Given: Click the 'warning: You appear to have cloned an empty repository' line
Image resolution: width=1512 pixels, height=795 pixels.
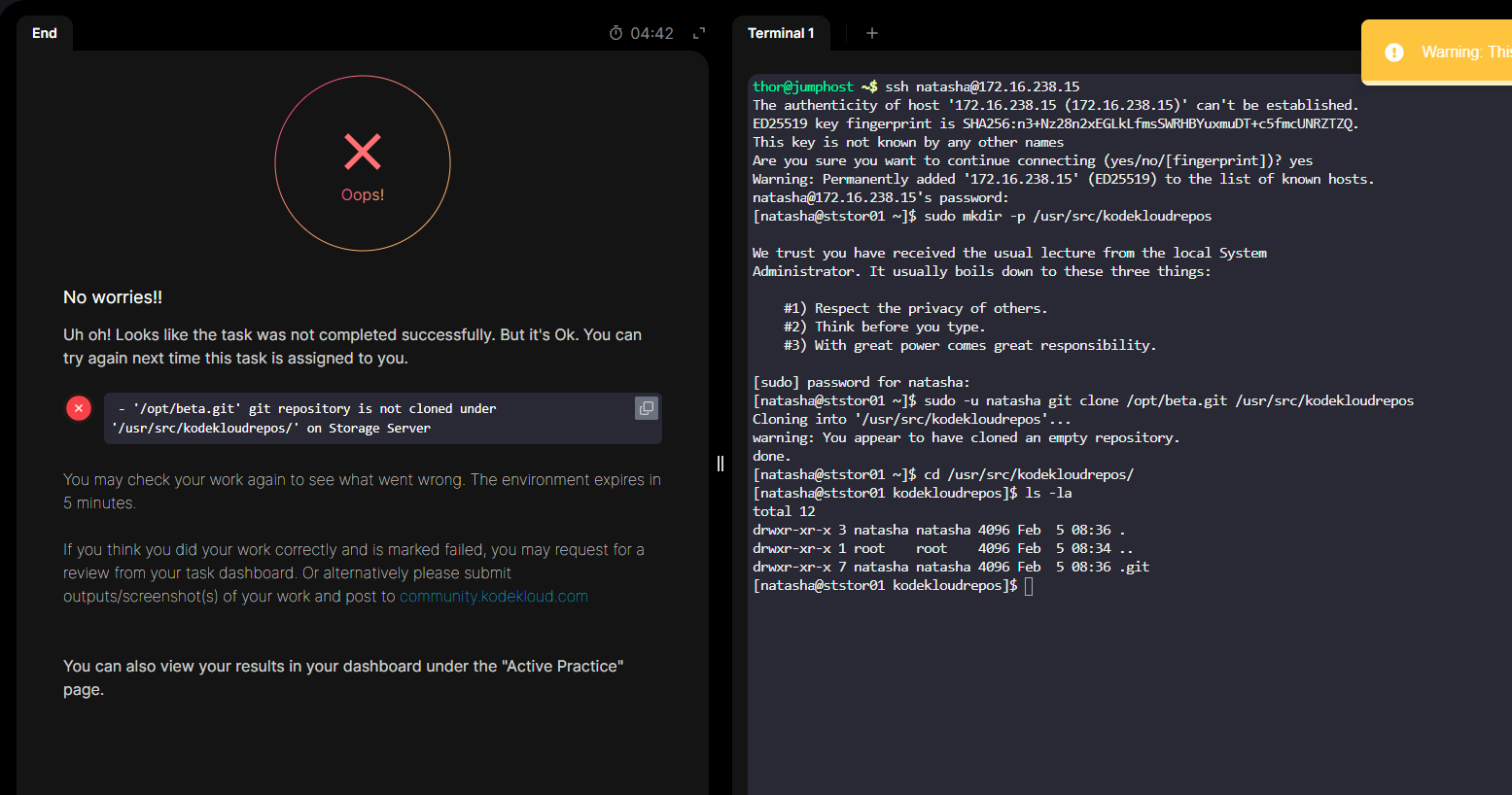Looking at the screenshot, I should coord(967,437).
